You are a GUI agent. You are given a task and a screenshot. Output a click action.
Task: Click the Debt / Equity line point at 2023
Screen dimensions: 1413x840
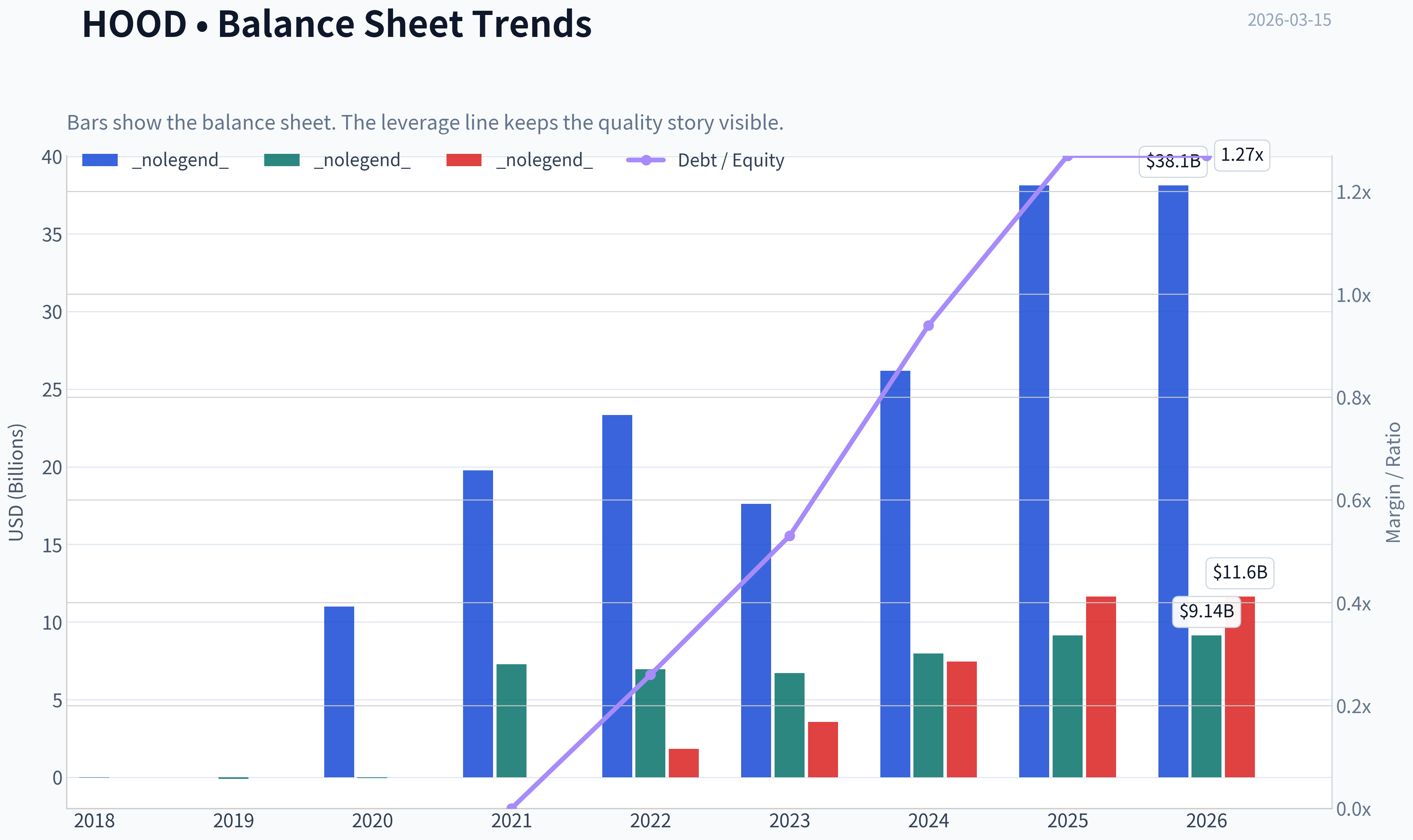(x=790, y=535)
